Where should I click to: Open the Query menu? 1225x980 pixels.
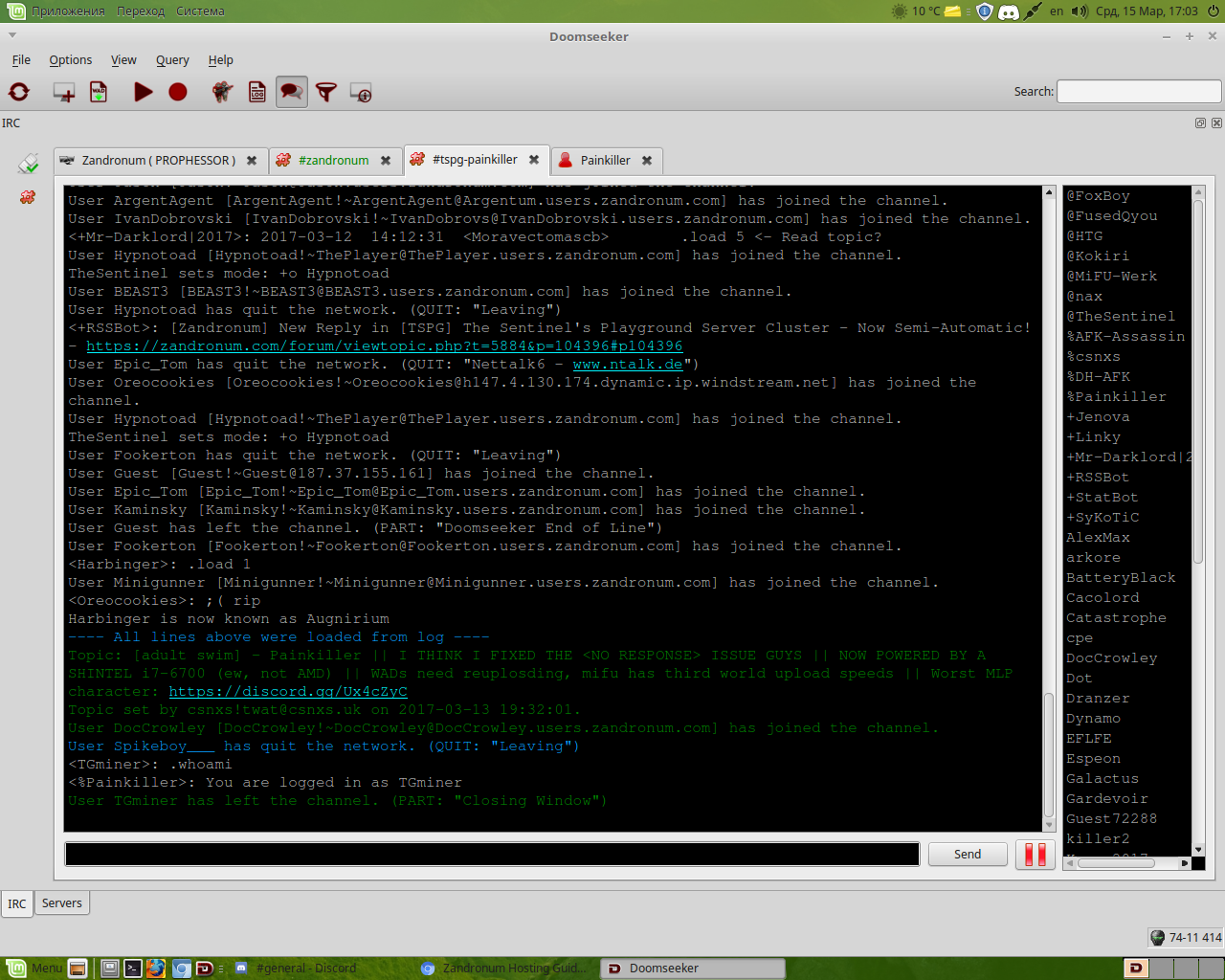172,59
